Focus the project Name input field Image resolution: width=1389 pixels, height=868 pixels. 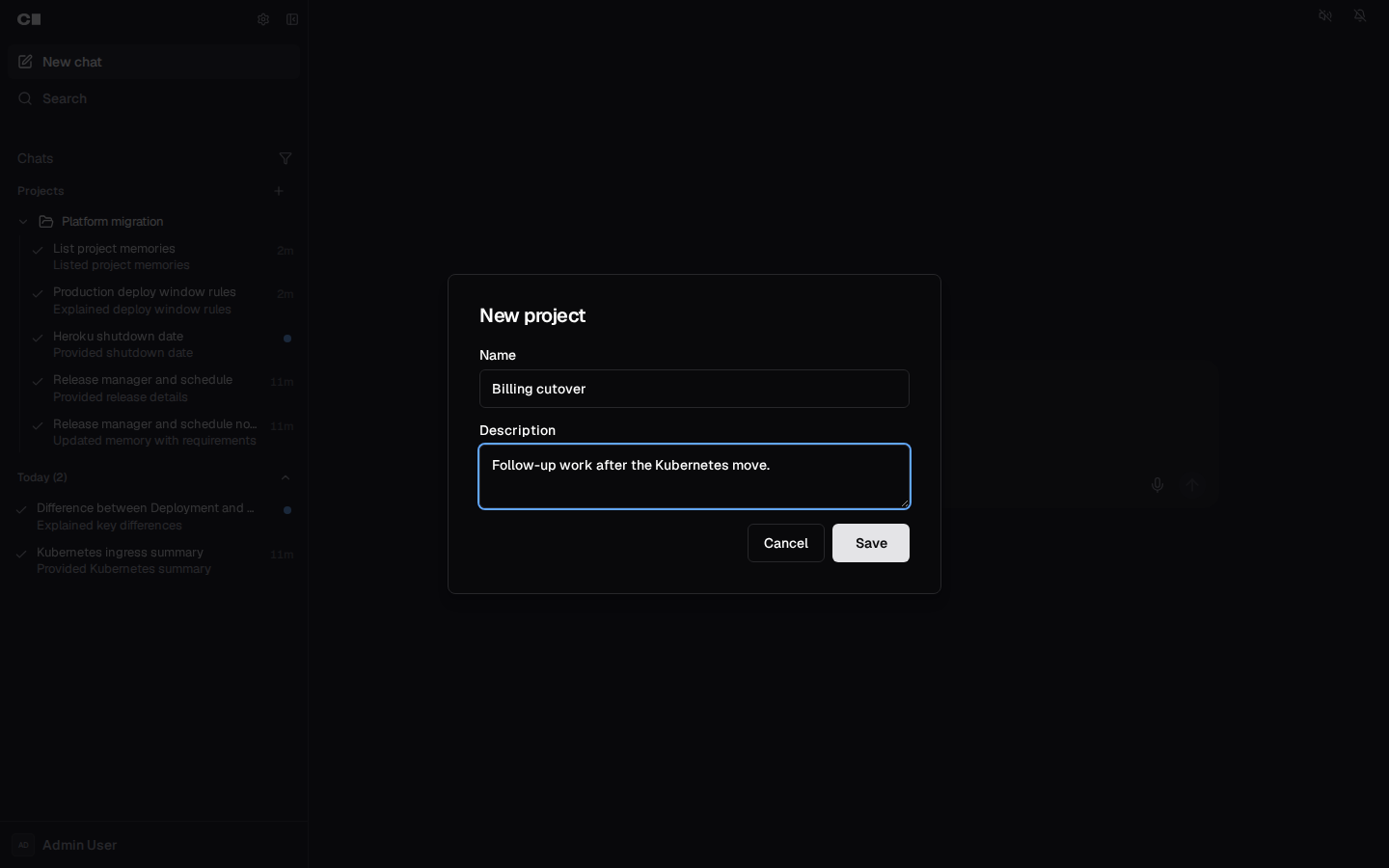pos(694,389)
